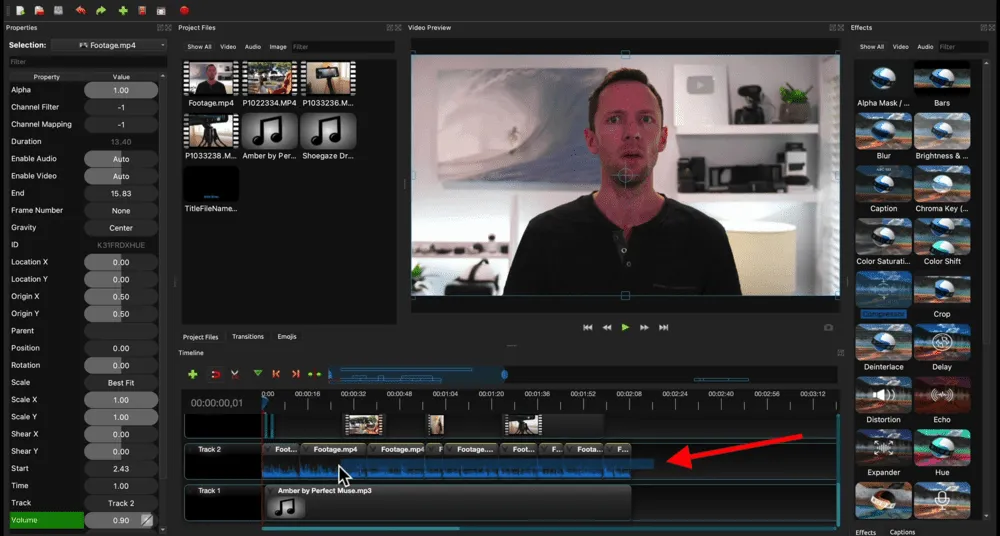Jump to Previous Marker icon
1000x536 pixels.
[276, 374]
